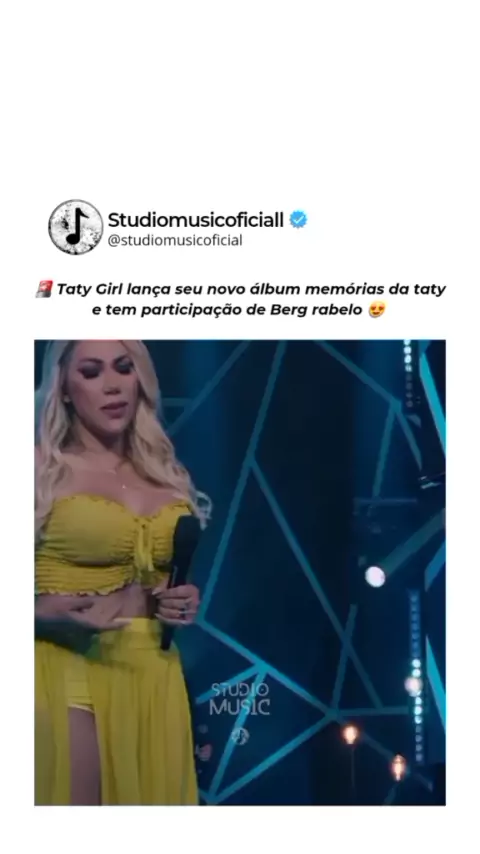Tap the Studio Music watermark text
Screen dimensions: 480x854
coord(240,699)
